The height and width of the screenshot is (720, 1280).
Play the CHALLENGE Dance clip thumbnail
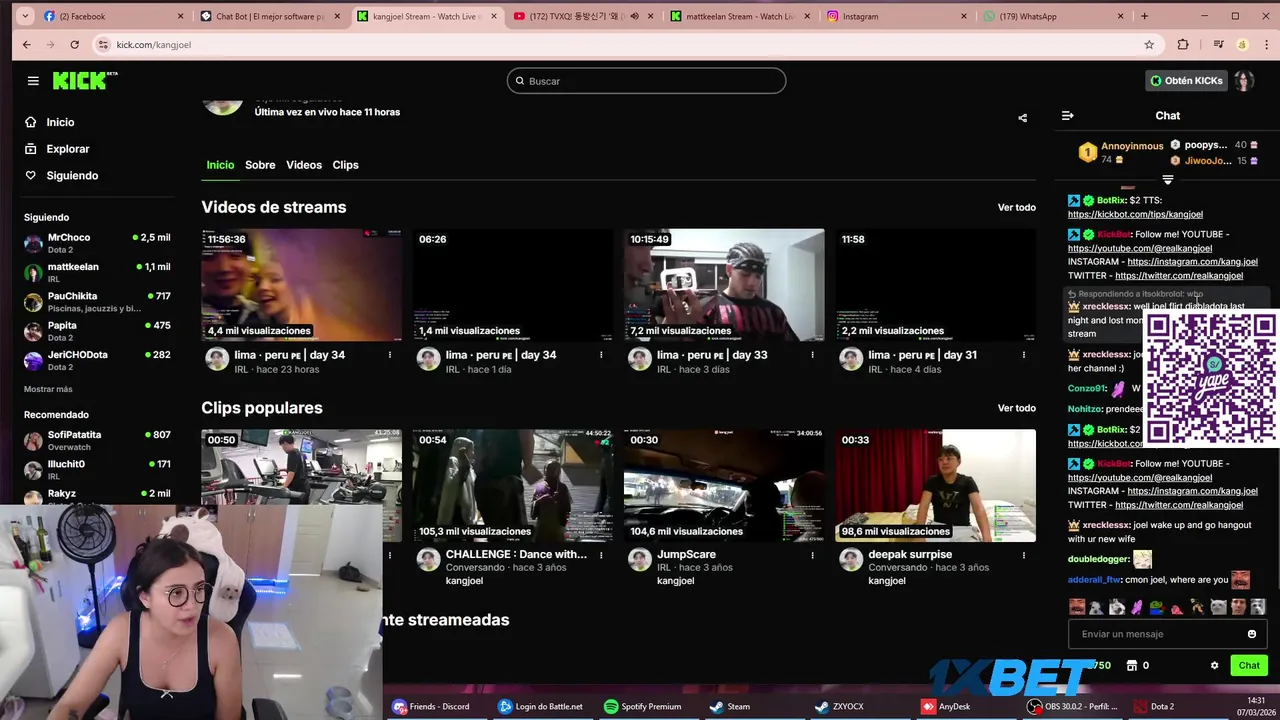(x=512, y=485)
